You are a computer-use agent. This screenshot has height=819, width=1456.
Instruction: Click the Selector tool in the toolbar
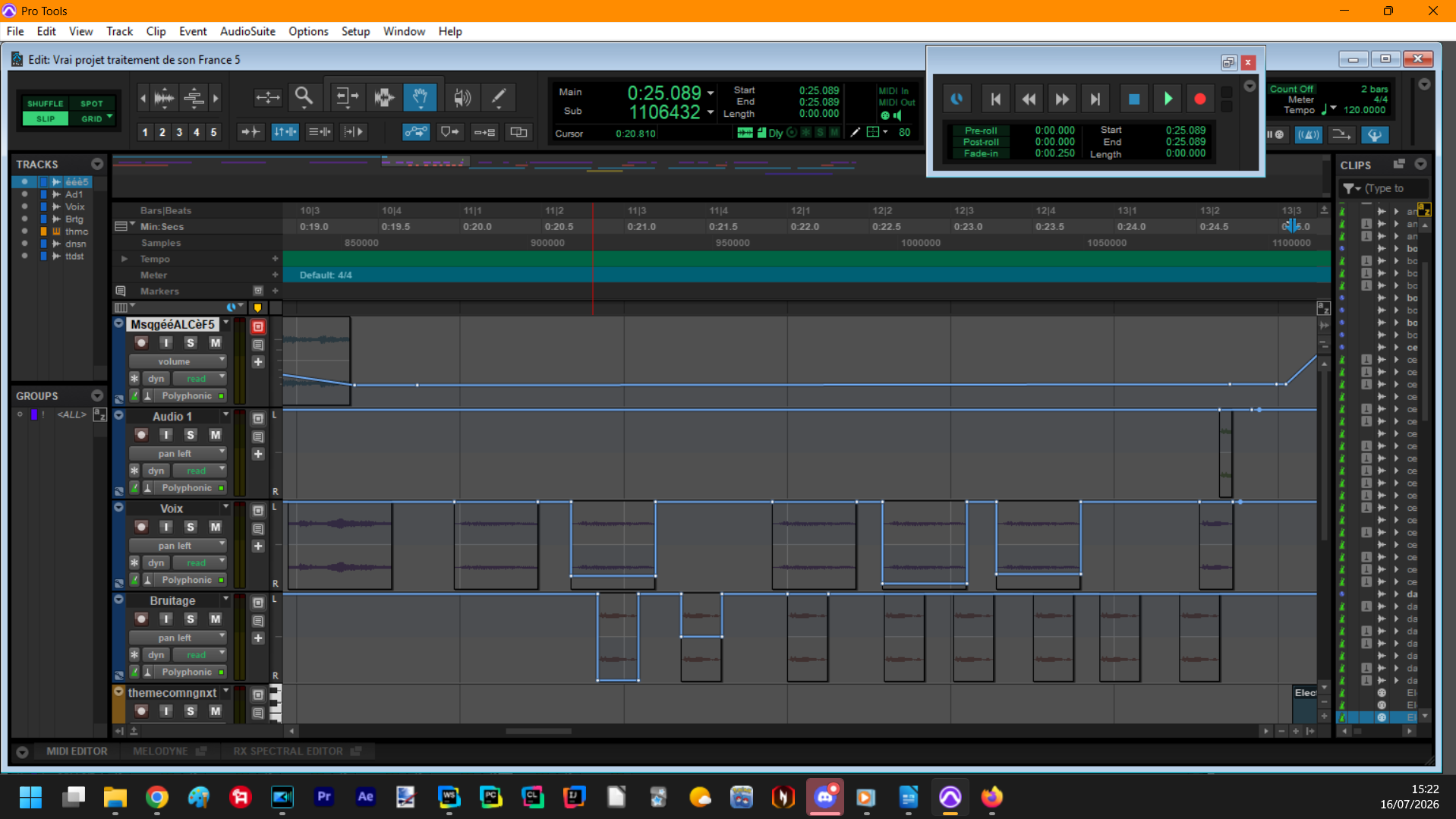pos(383,96)
